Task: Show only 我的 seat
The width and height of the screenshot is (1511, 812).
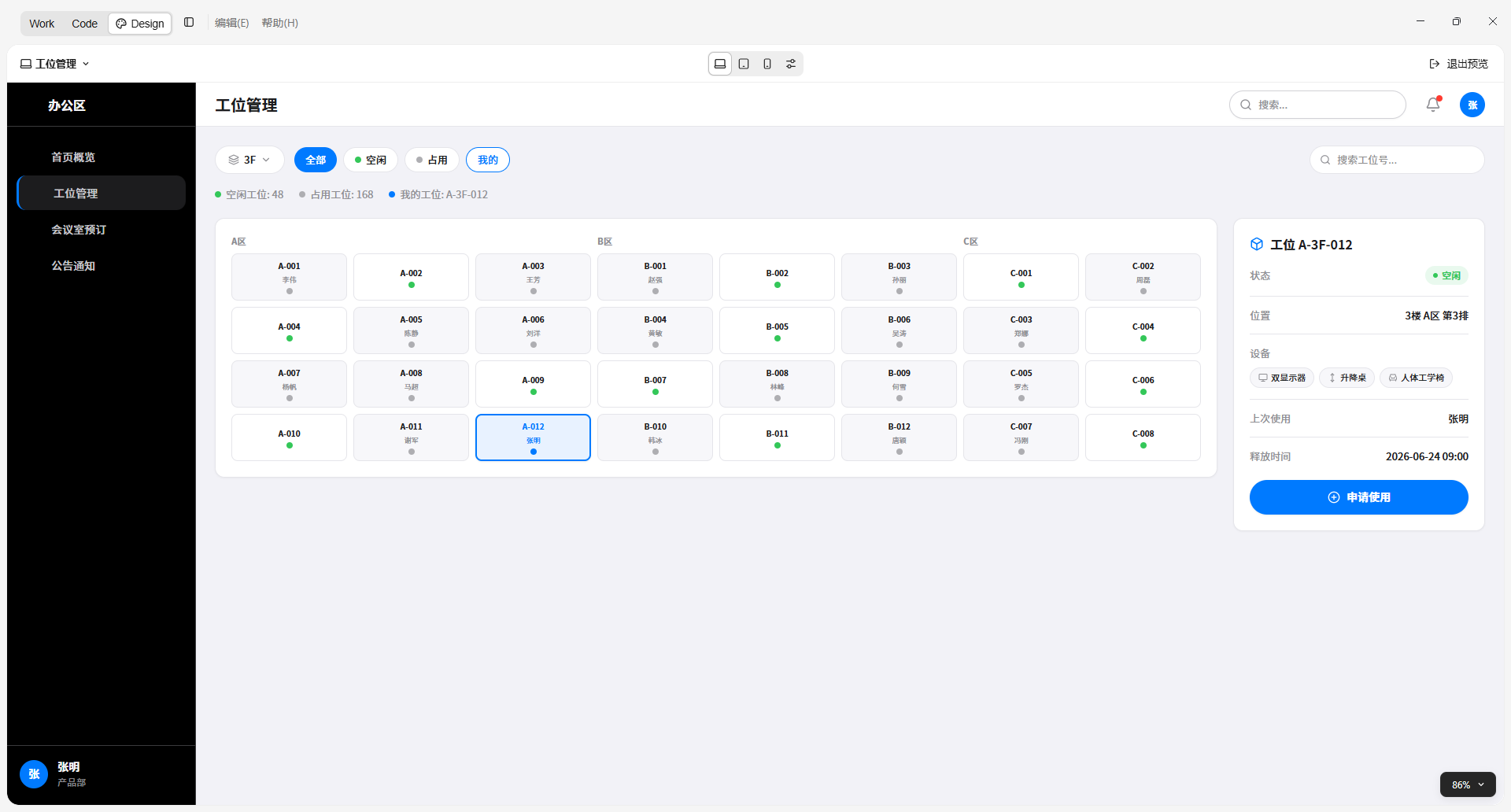Action: [x=488, y=160]
